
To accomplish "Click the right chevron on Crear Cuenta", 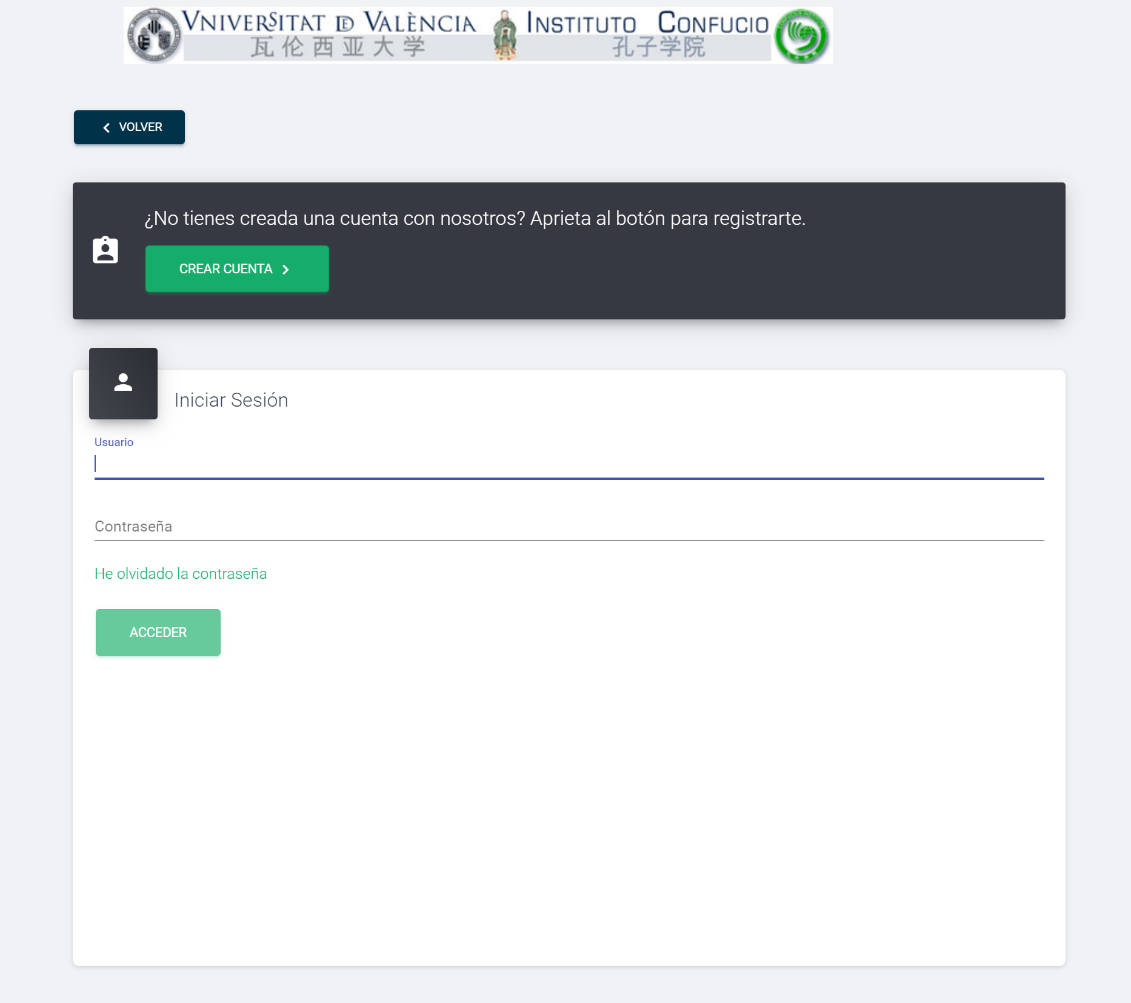I will [x=286, y=270].
